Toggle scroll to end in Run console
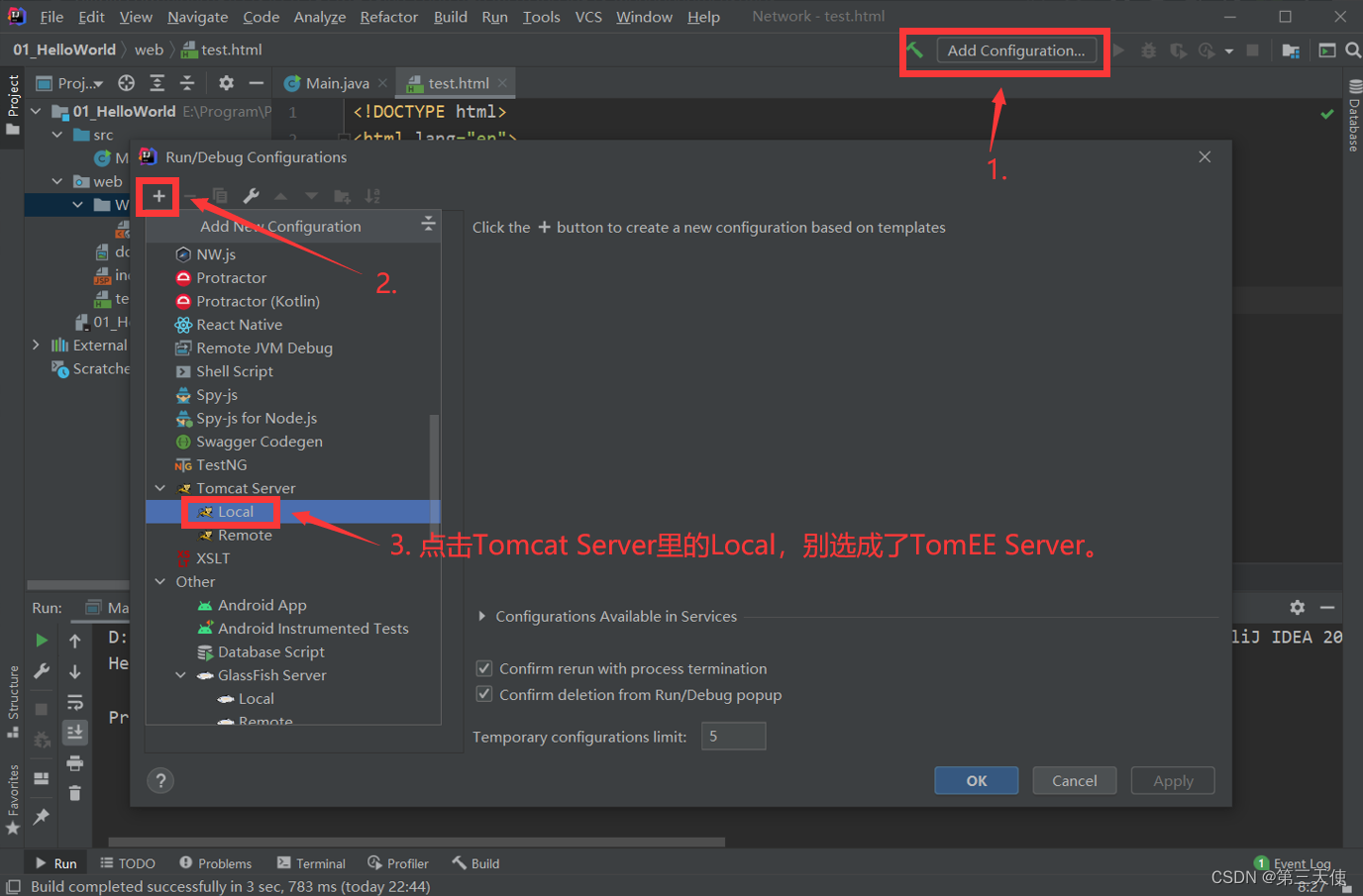This screenshot has width=1363, height=896. point(75,733)
